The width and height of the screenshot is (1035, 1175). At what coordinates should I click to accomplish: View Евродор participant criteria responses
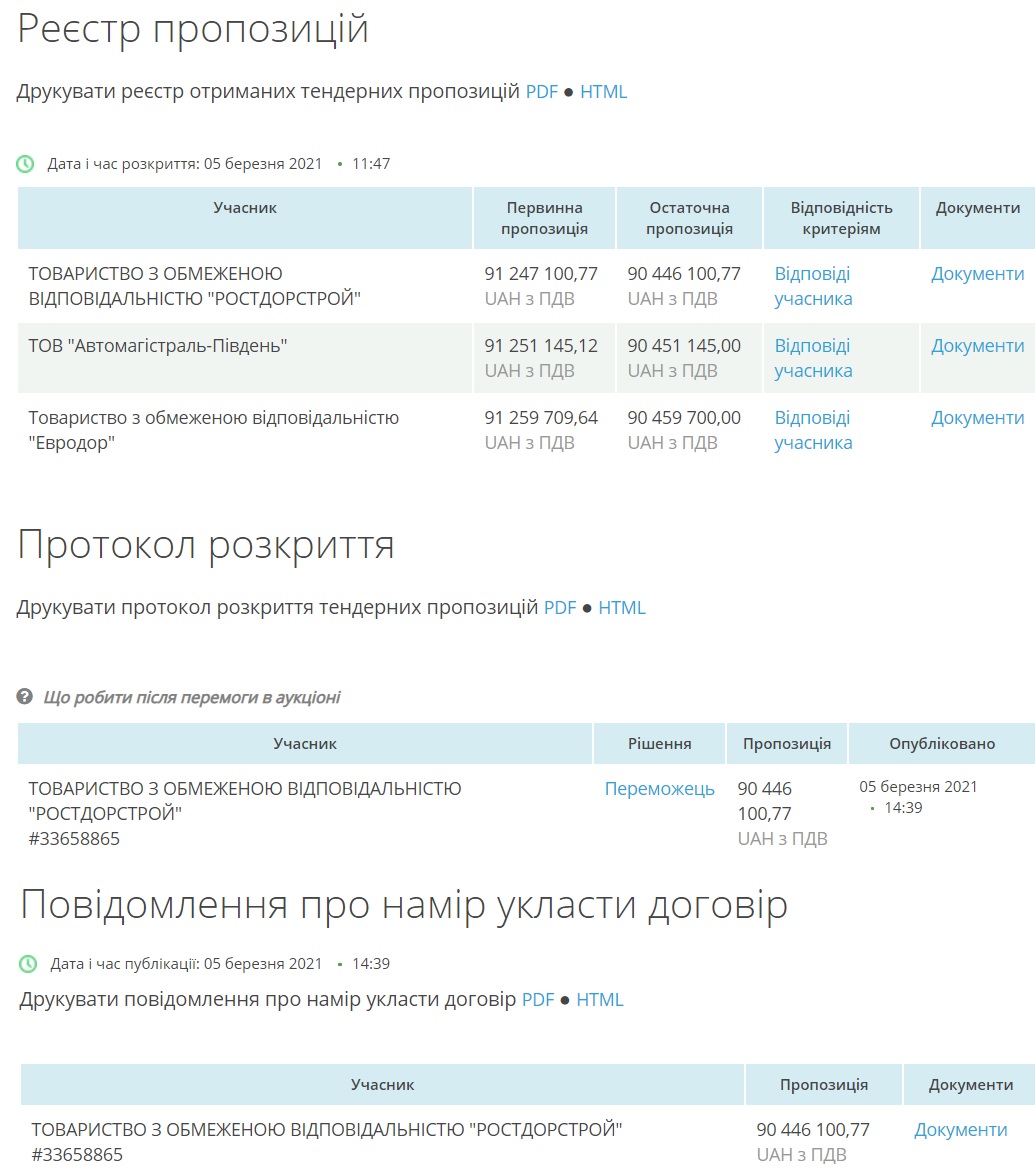click(x=812, y=430)
